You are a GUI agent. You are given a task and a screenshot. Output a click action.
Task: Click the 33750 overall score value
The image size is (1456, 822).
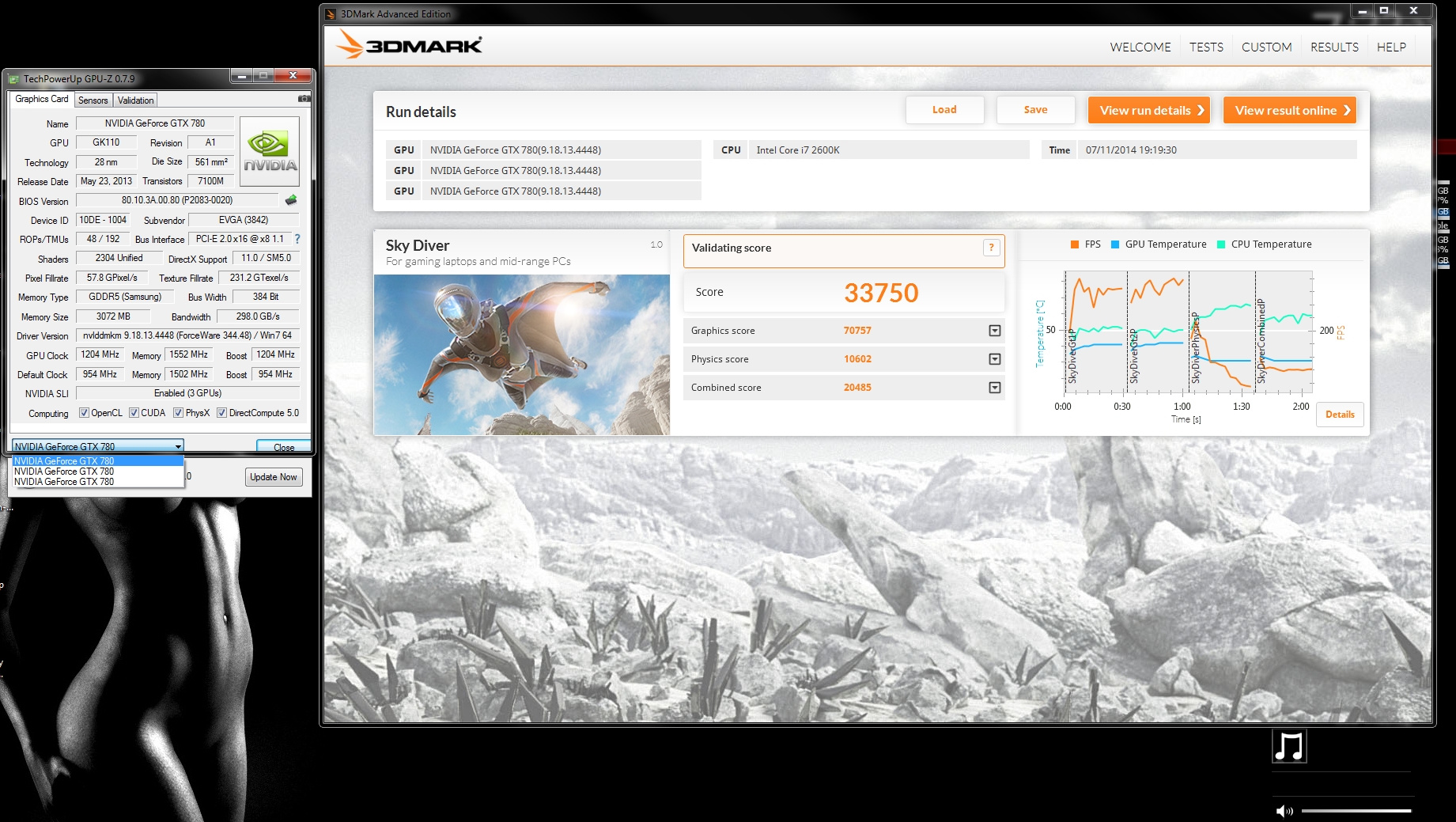tap(881, 293)
